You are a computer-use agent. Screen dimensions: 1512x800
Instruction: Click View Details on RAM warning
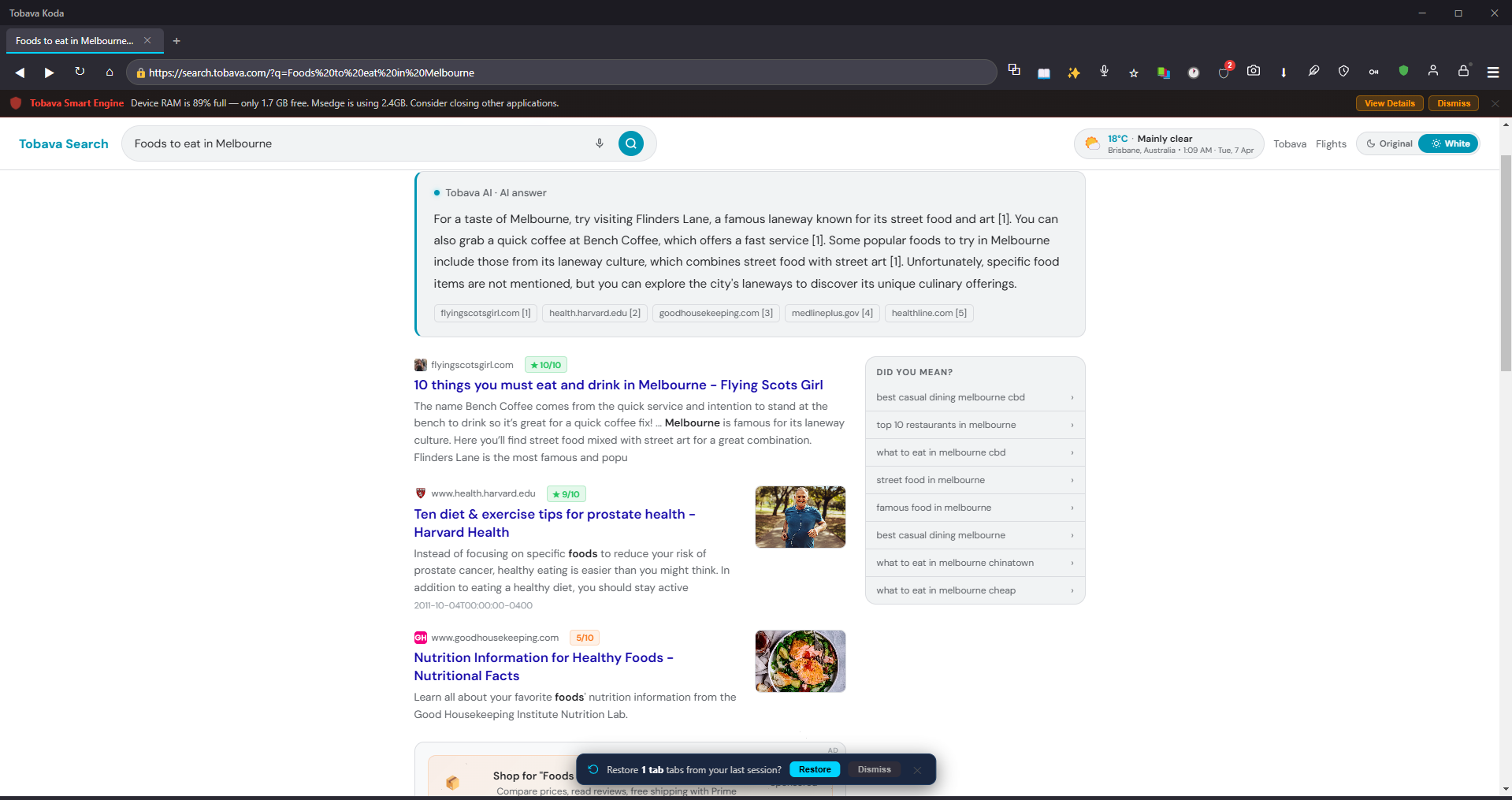pyautogui.click(x=1390, y=103)
